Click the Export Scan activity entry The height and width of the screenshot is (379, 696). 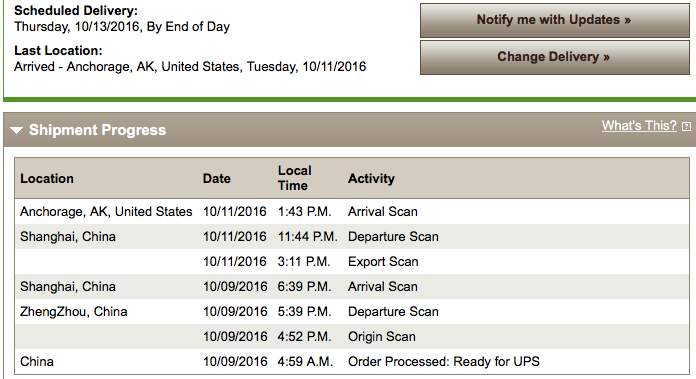383,262
